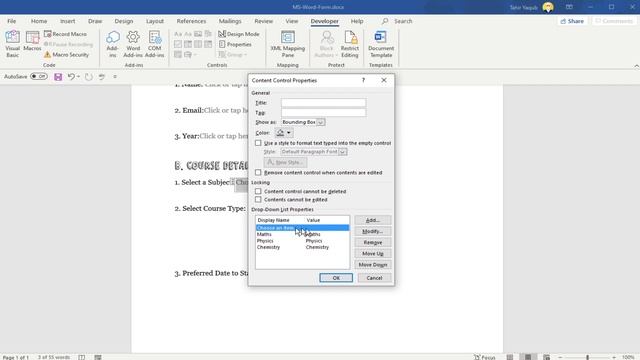
Task: Toggle Design Mode in Controls group
Action: [x=239, y=34]
